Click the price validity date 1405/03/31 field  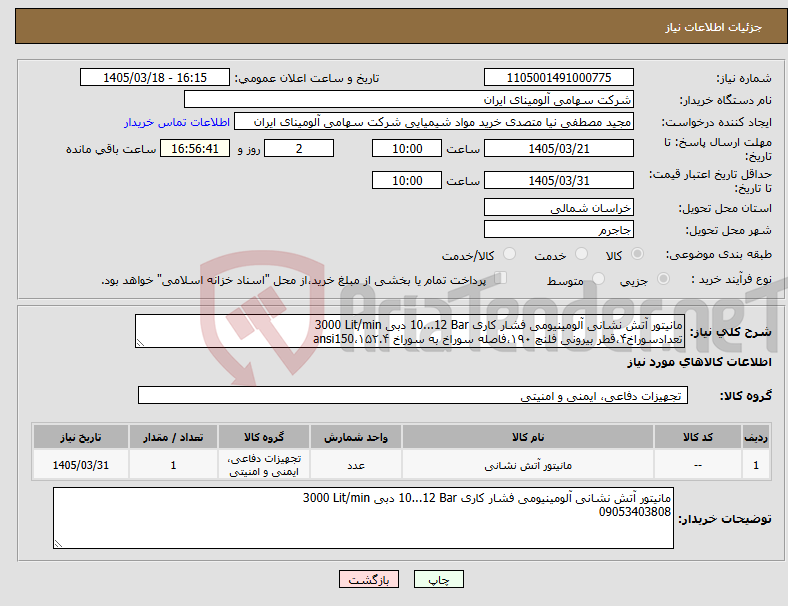coord(558,180)
